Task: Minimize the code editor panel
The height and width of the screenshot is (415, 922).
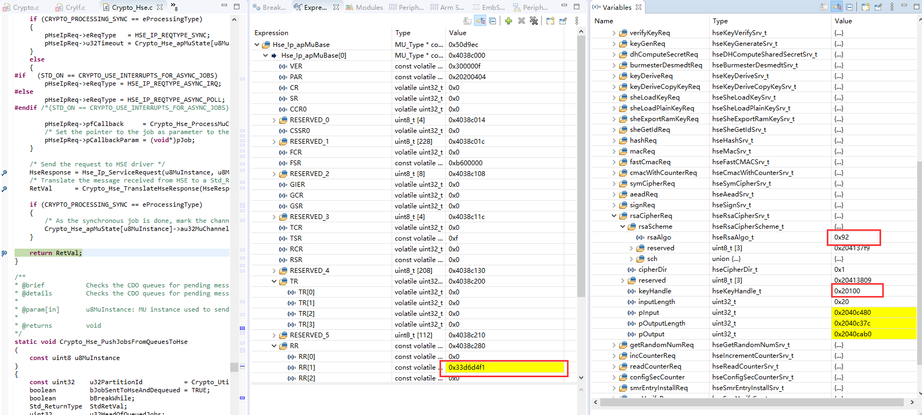Action: pyautogui.click(x=223, y=5)
